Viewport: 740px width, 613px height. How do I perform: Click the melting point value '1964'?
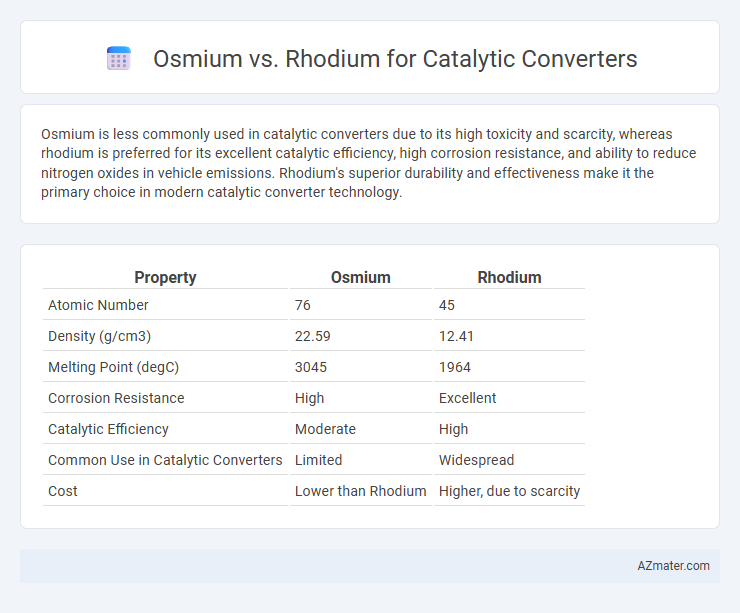[454, 367]
